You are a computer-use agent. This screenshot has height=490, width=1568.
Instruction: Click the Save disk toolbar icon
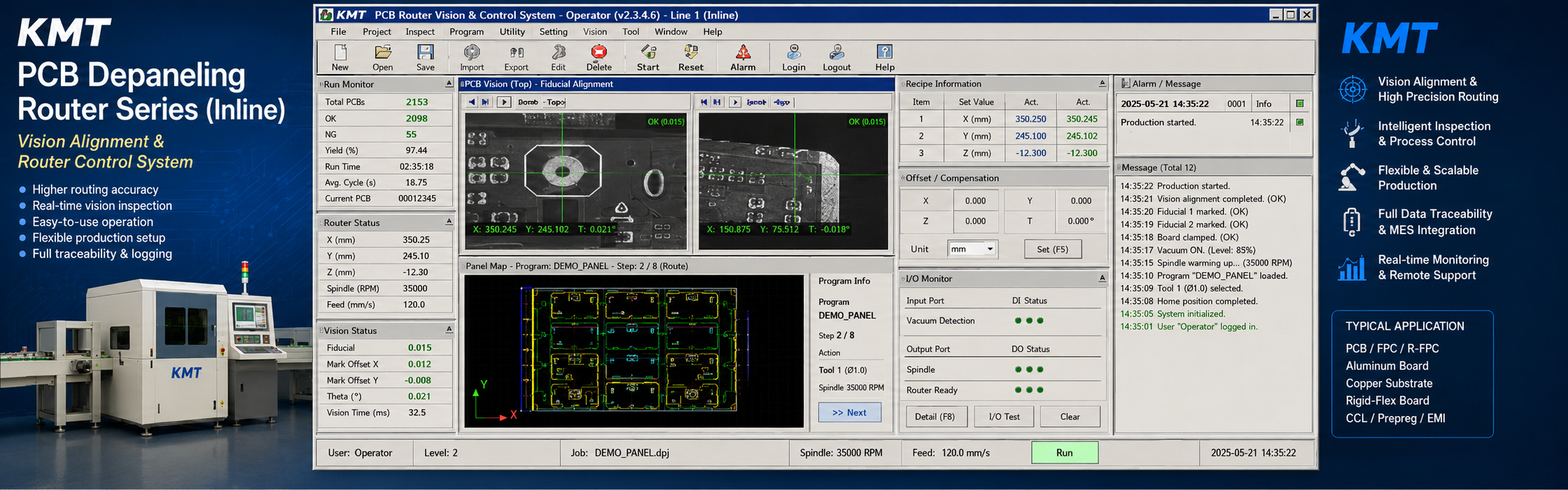coord(425,52)
